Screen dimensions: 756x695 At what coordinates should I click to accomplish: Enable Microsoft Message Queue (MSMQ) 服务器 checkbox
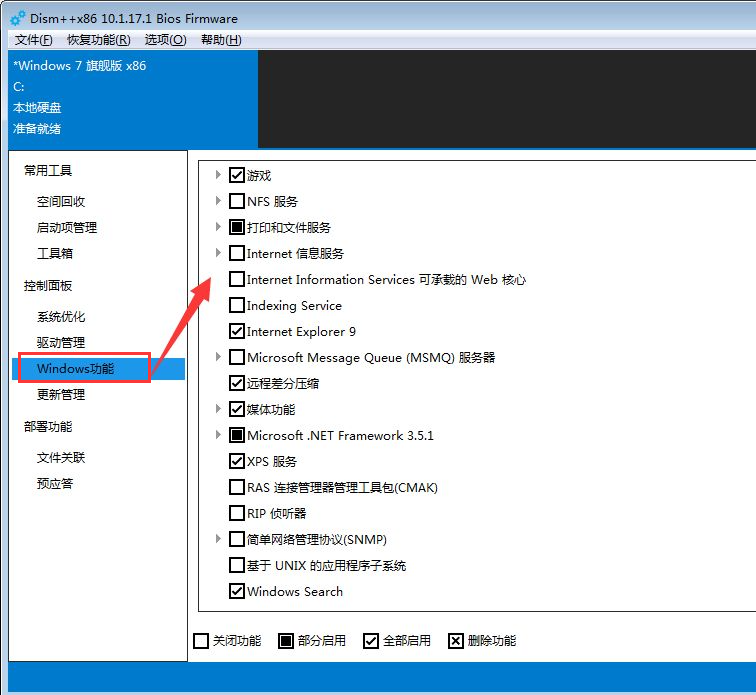click(x=237, y=357)
